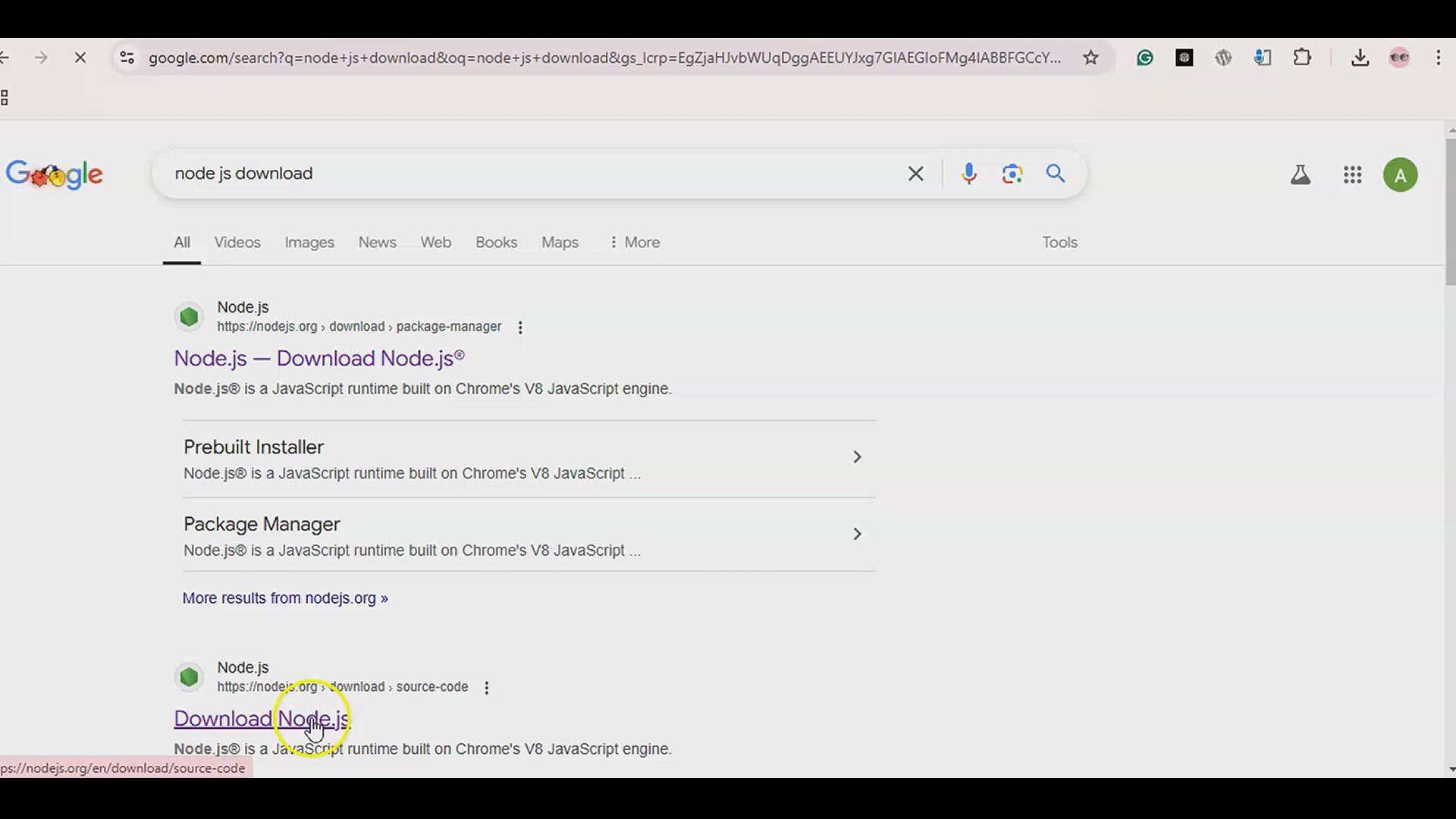Focus the Google search box
Image resolution: width=1456 pixels, height=819 pixels.
531,174
